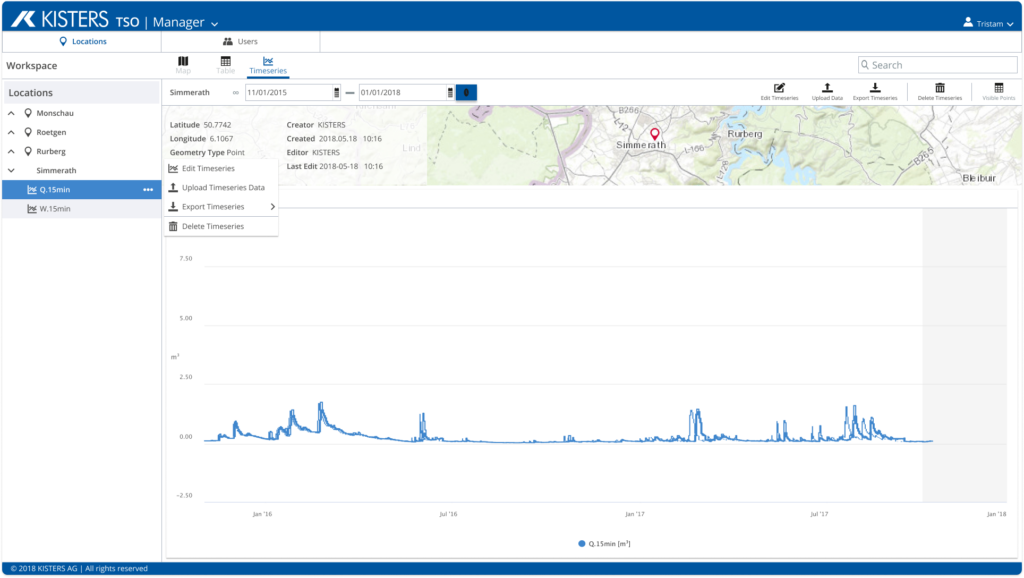Click the Visible Points grid icon
The height and width of the screenshot is (578, 1024).
pos(998,88)
